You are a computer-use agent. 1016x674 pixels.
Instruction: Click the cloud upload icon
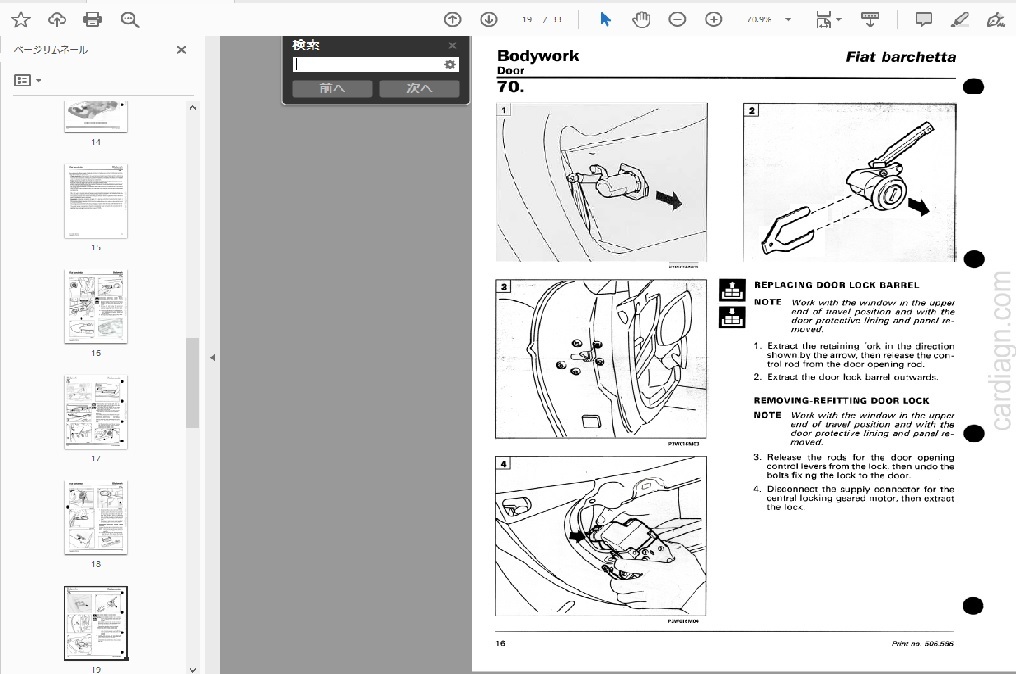pos(57,19)
